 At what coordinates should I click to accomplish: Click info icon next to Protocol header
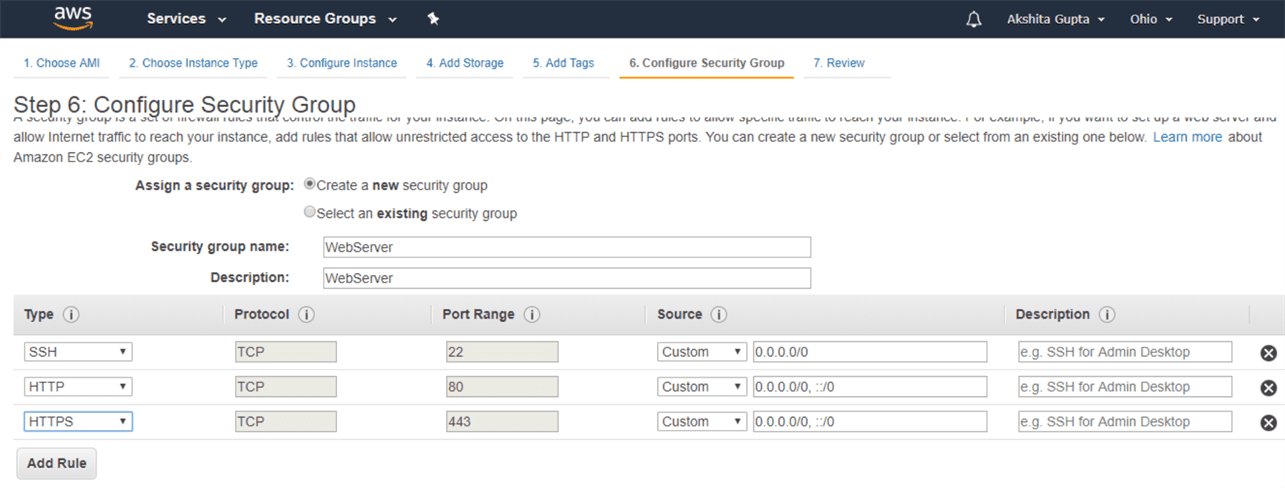[306, 315]
